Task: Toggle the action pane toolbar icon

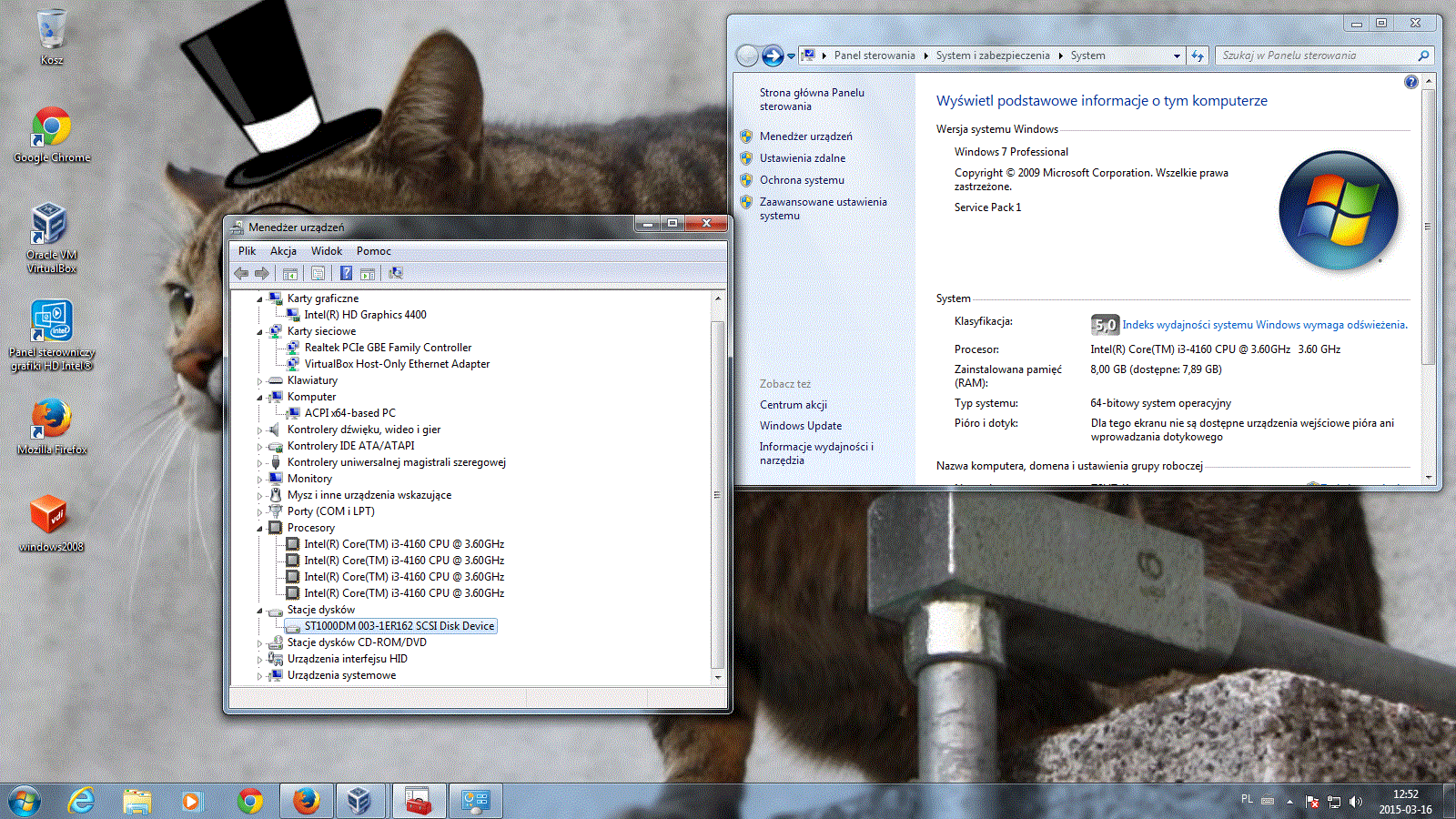Action: pos(368,273)
